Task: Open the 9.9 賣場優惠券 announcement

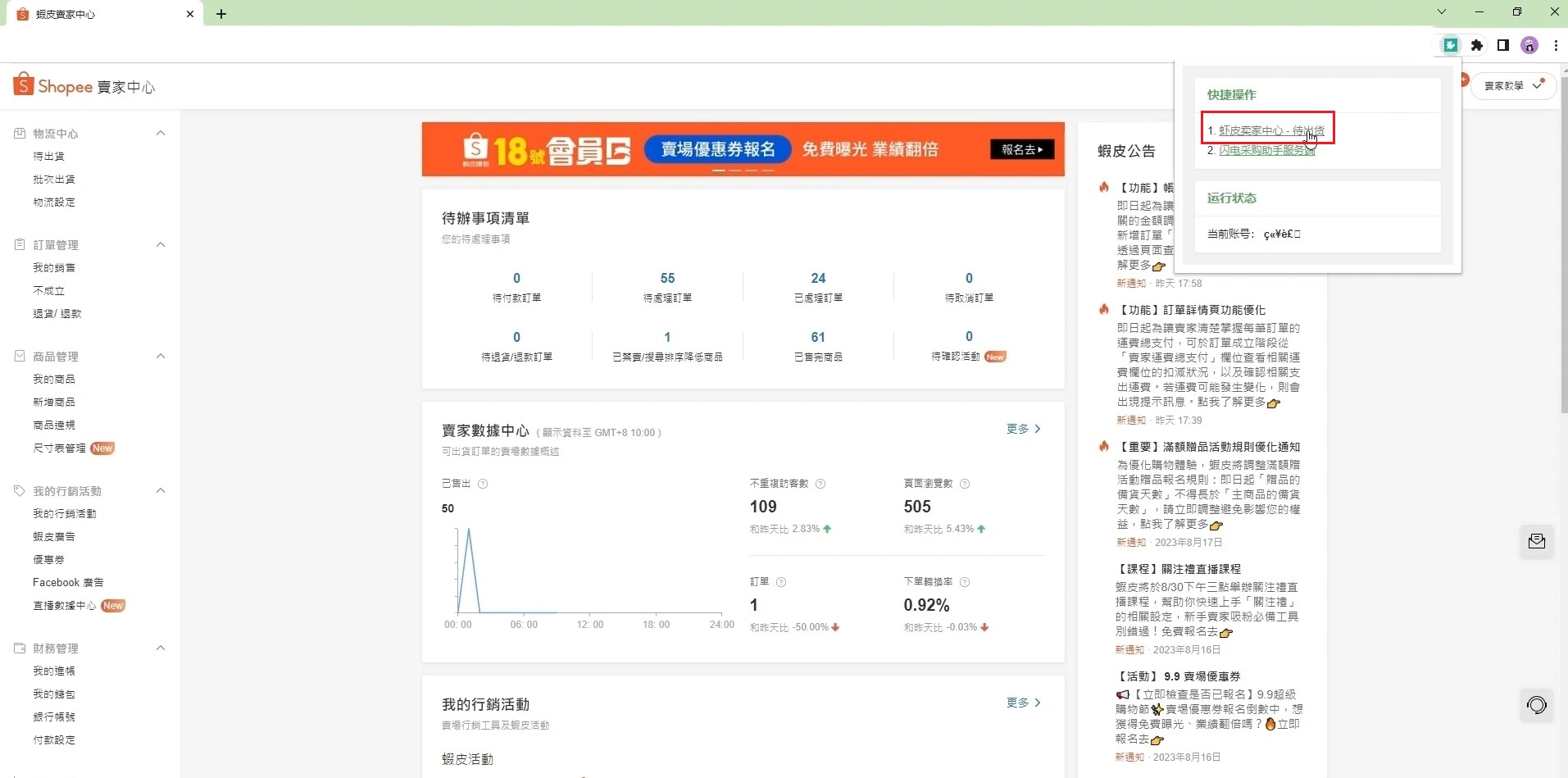Action: pos(1179,676)
